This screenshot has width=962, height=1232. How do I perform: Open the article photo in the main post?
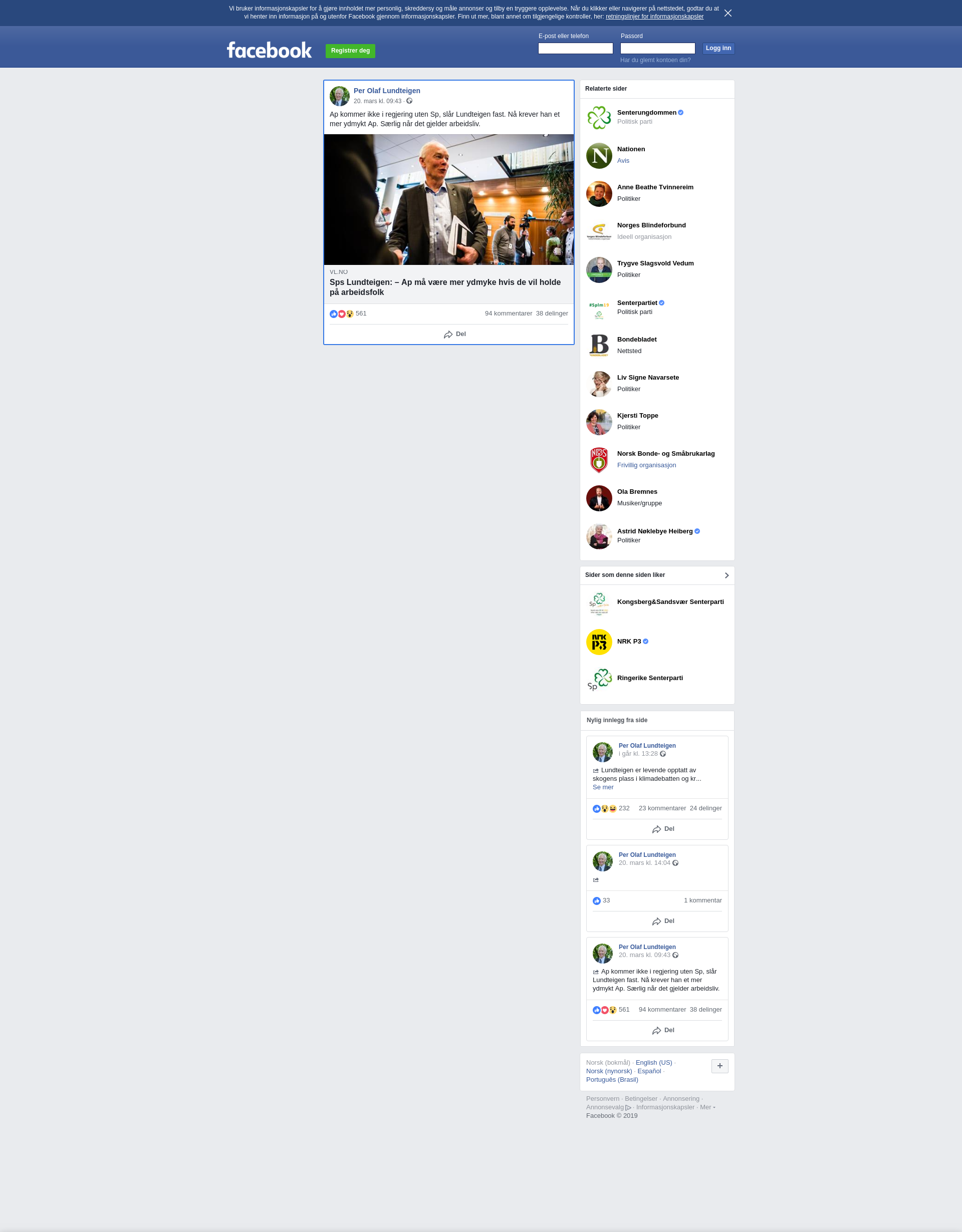pyautogui.click(x=448, y=199)
